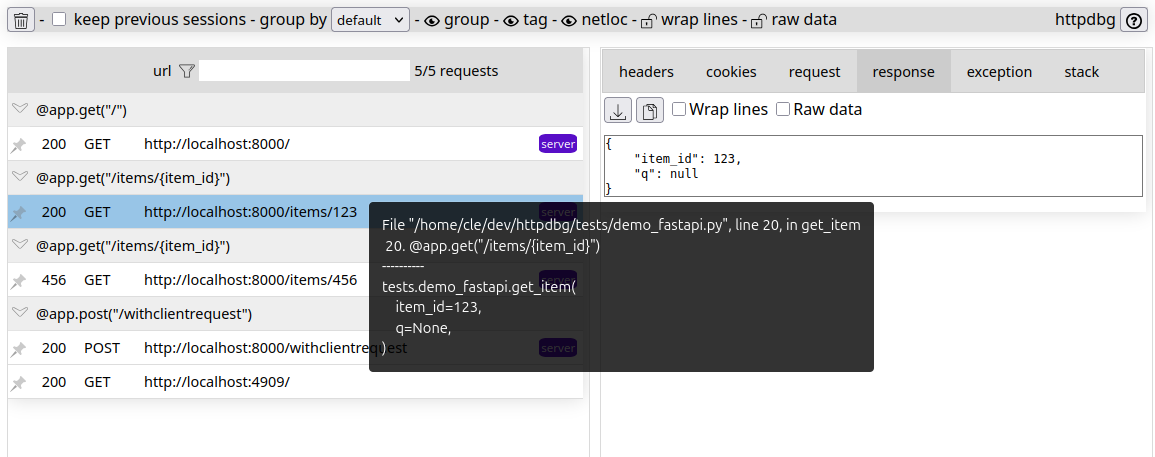Image resolution: width=1155 pixels, height=457 pixels.
Task: Pin the localhost:4909/ request row
Action: point(18,383)
